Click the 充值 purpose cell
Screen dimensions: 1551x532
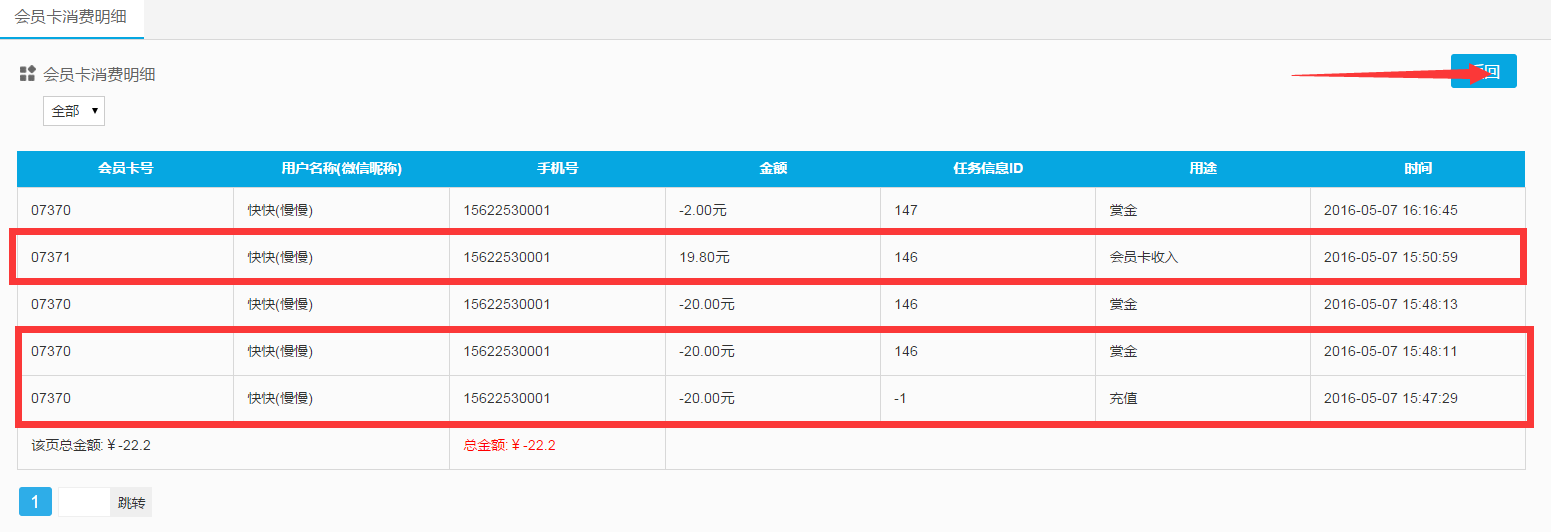1123,398
